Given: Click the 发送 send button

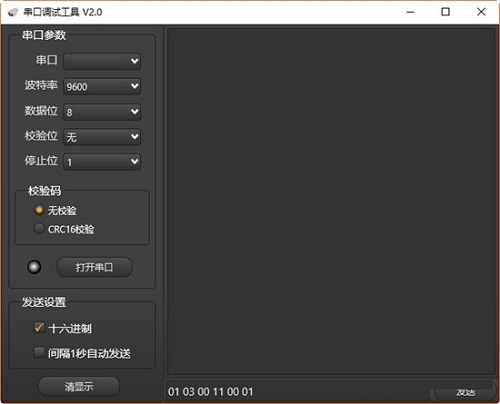Looking at the screenshot, I should point(465,393).
